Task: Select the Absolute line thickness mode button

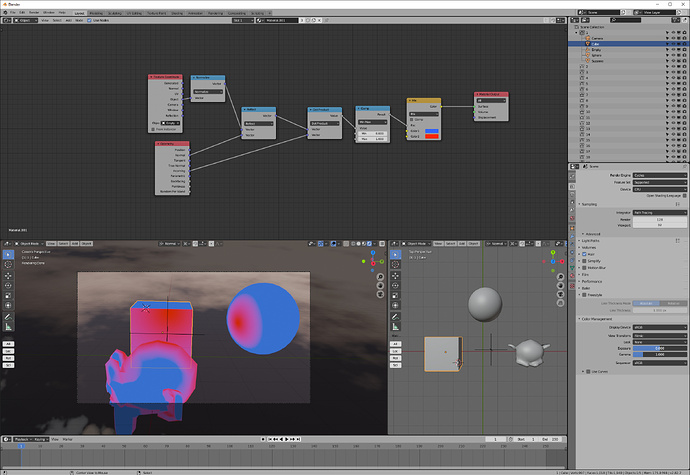Action: pos(646,303)
